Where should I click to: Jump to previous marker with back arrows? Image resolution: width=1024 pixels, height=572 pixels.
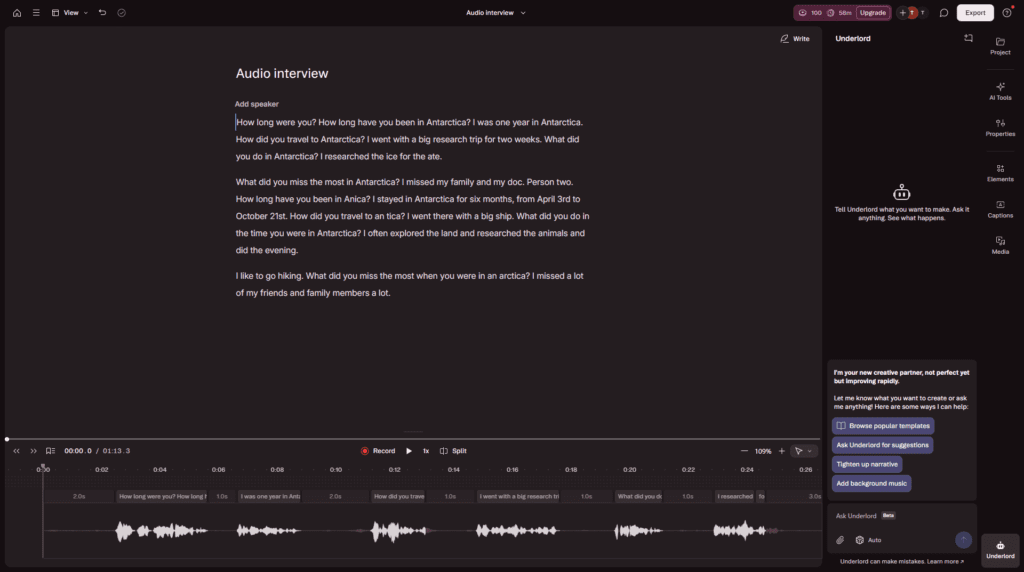[x=16, y=451]
